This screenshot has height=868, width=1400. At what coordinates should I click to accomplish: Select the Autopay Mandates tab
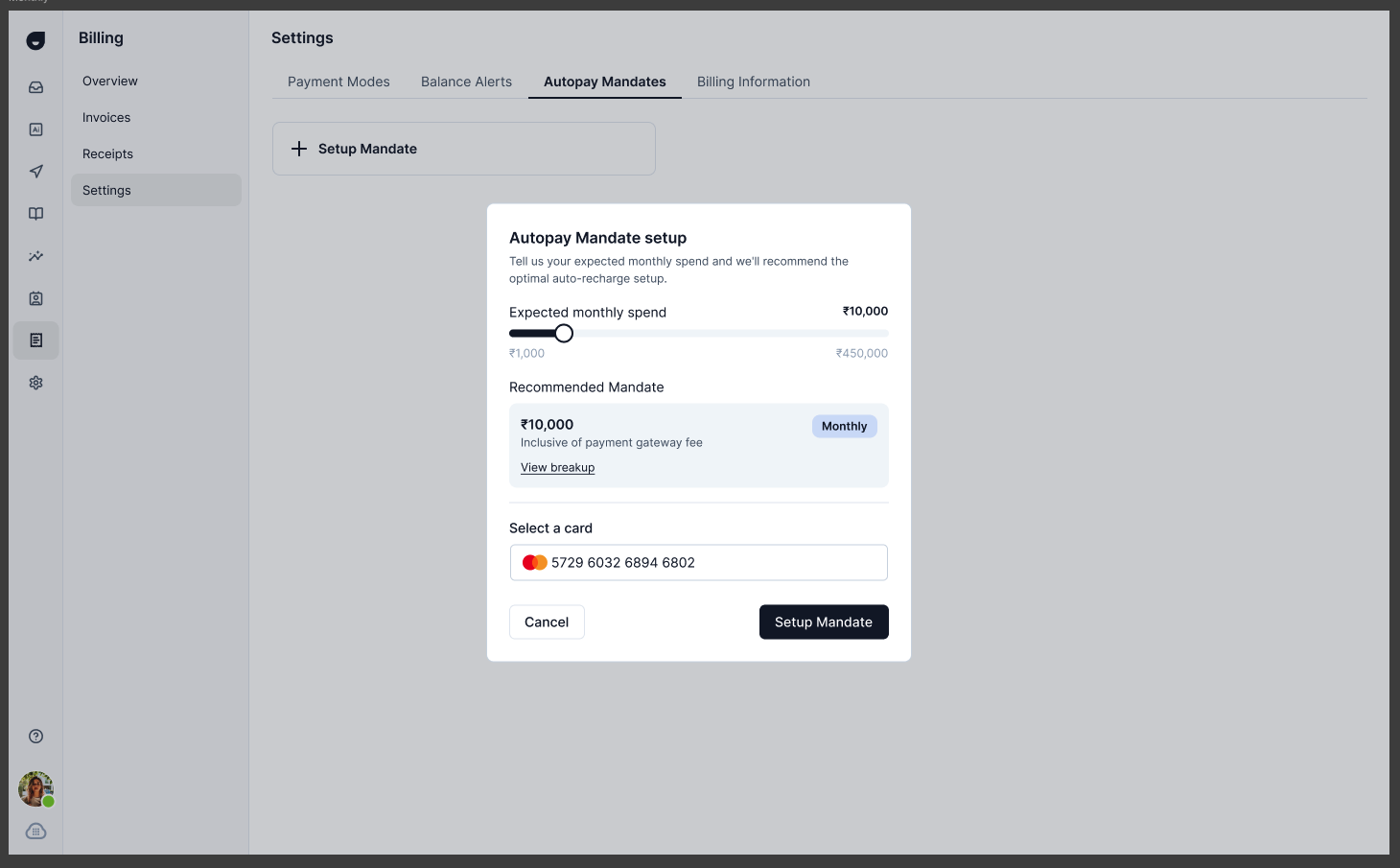point(605,82)
